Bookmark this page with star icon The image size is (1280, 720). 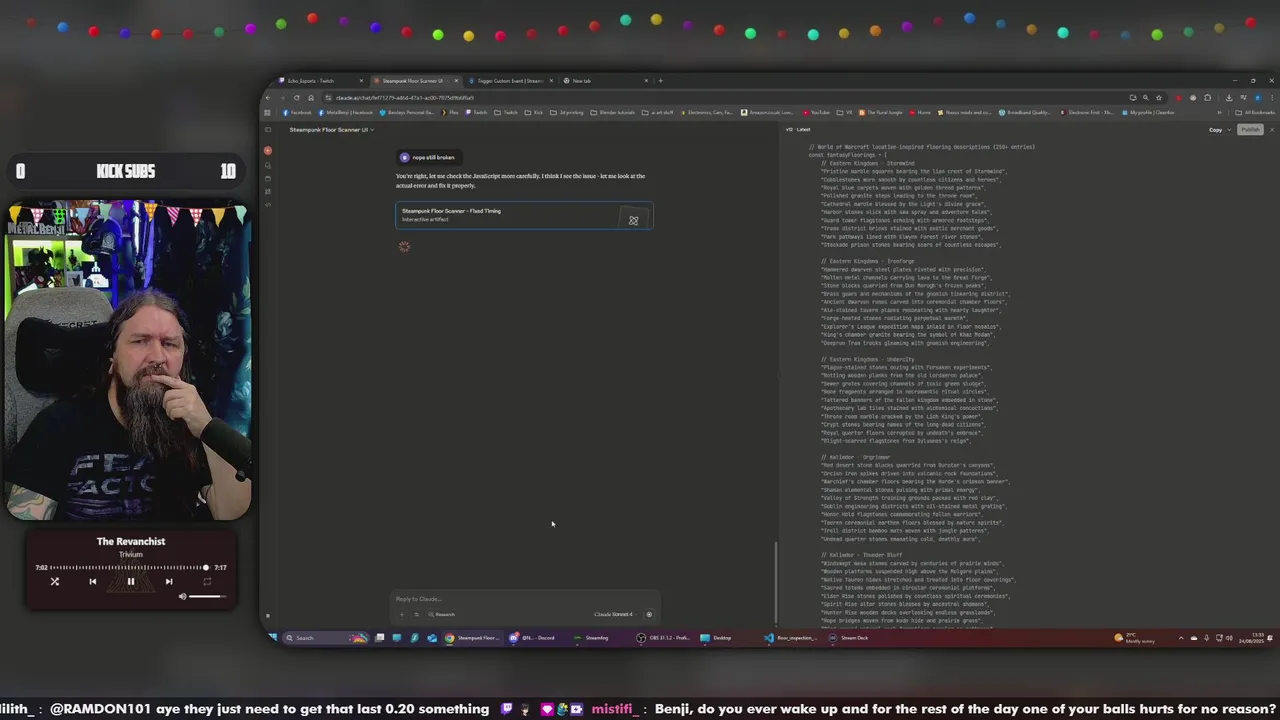tap(1159, 97)
